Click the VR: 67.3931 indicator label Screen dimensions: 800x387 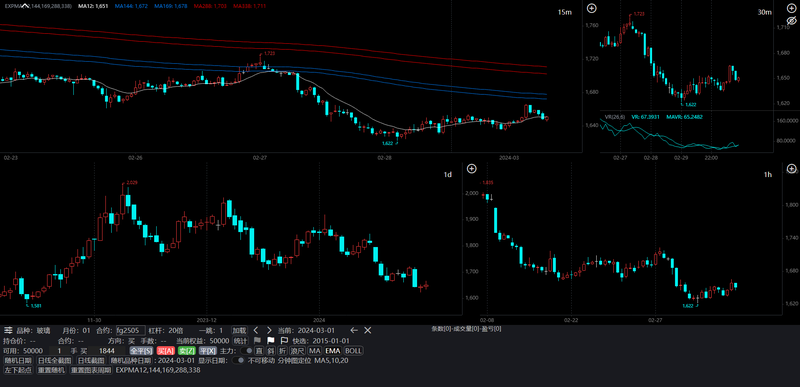click(645, 117)
